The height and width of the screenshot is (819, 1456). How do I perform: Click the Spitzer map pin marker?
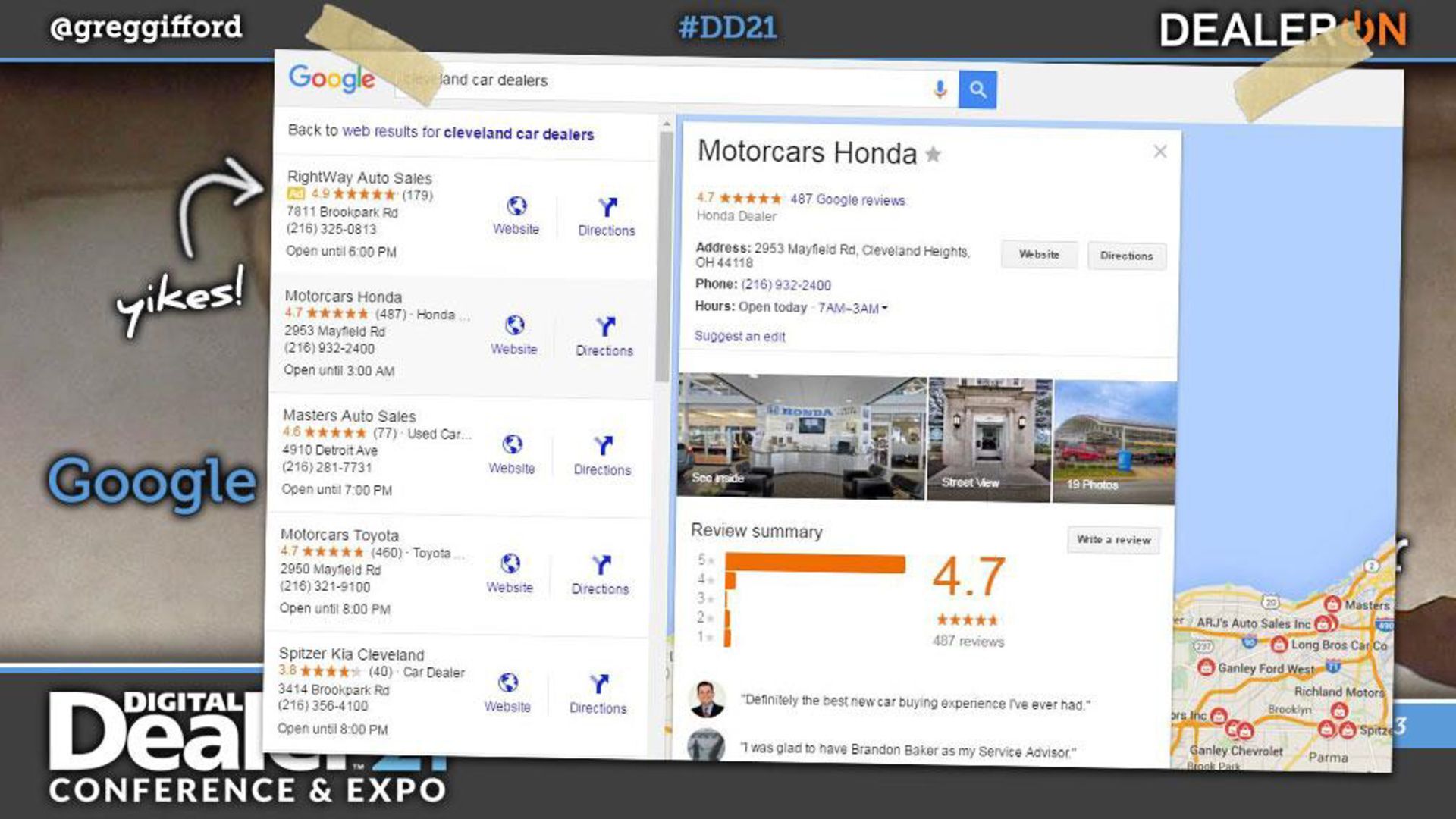1348,730
